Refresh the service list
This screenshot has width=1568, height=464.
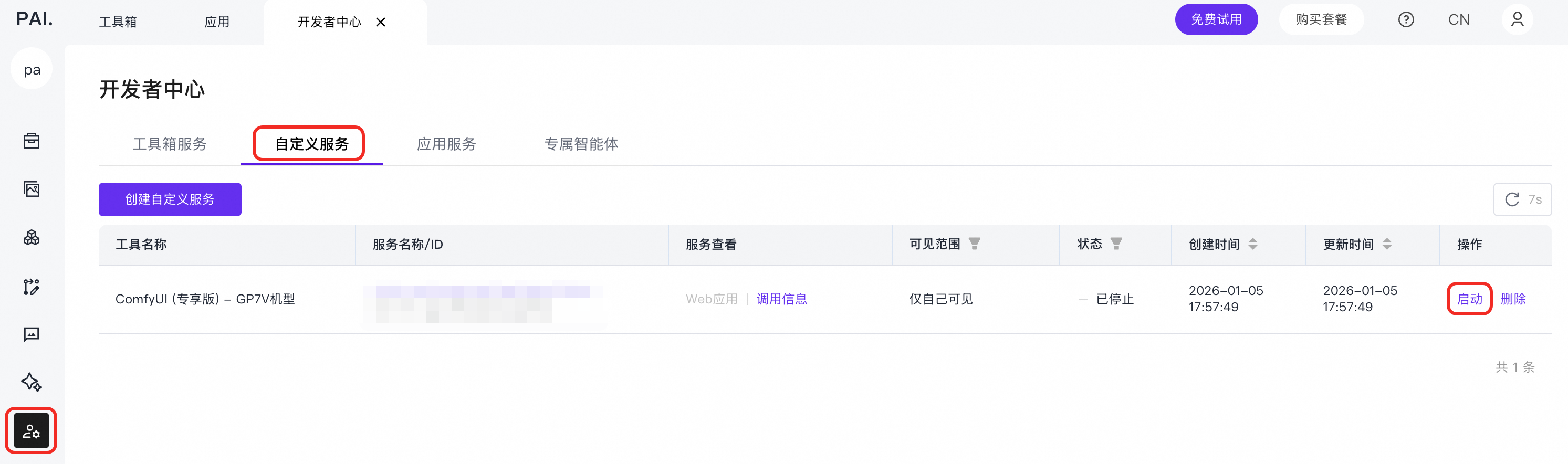[x=1522, y=199]
